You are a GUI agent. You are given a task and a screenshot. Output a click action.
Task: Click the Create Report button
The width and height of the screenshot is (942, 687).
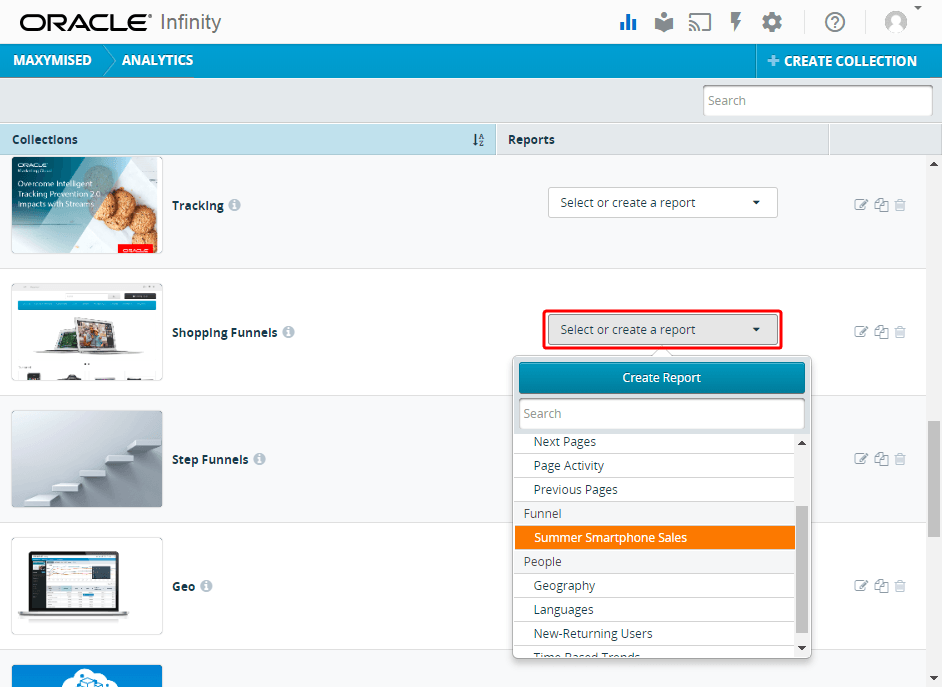661,378
